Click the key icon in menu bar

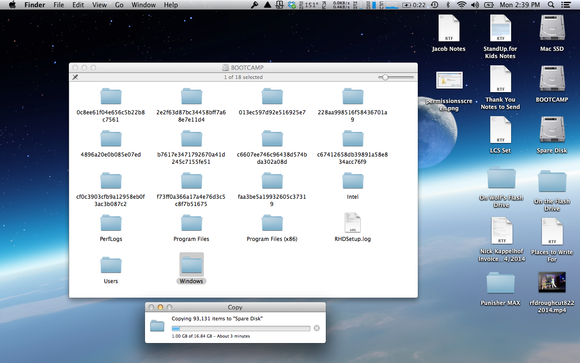click(x=254, y=5)
